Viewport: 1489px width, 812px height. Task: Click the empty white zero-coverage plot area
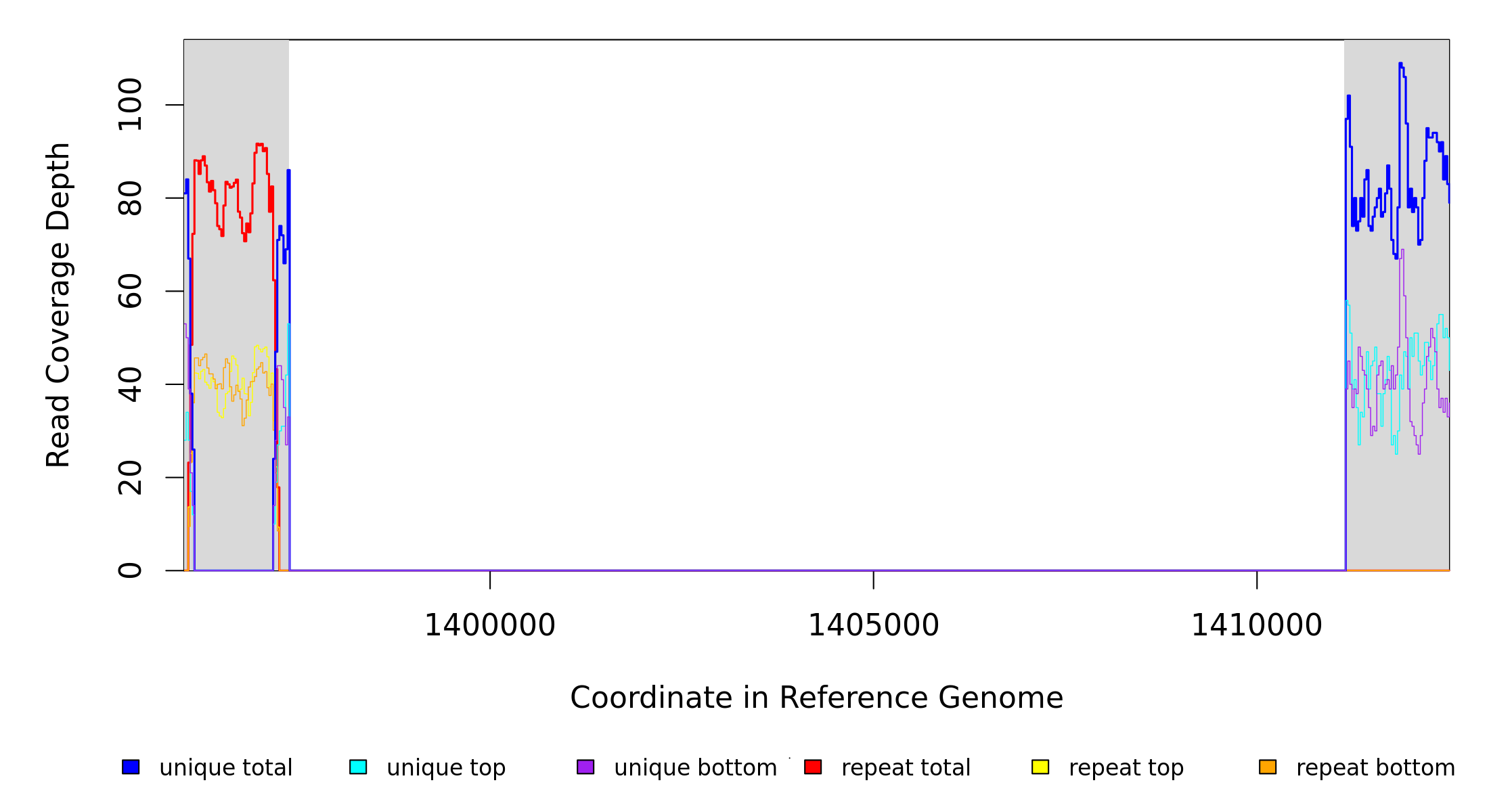(x=812, y=304)
